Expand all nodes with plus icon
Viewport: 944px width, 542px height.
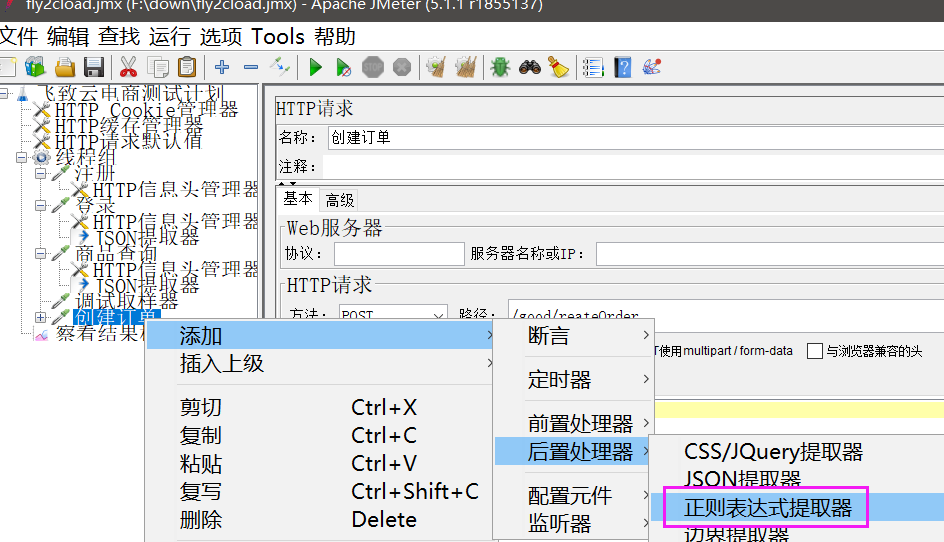click(222, 67)
